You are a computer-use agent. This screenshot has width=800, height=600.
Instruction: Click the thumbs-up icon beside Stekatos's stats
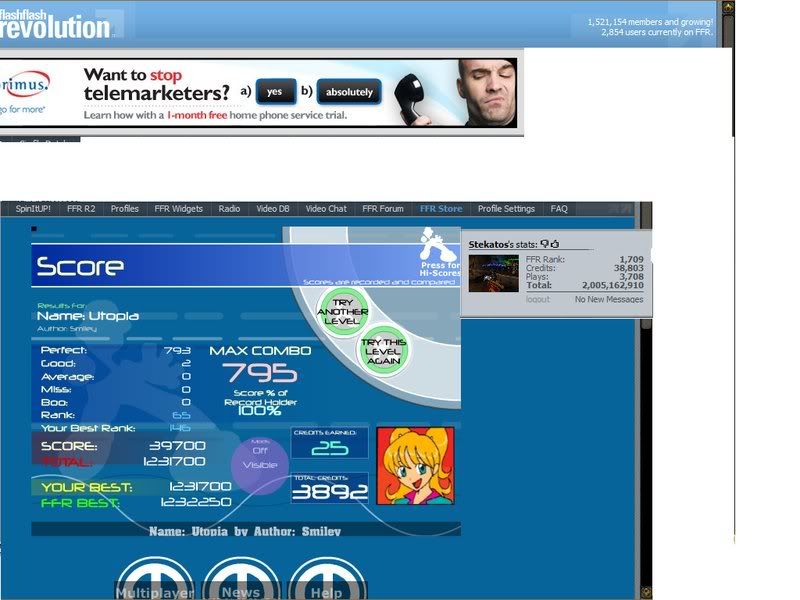554,244
